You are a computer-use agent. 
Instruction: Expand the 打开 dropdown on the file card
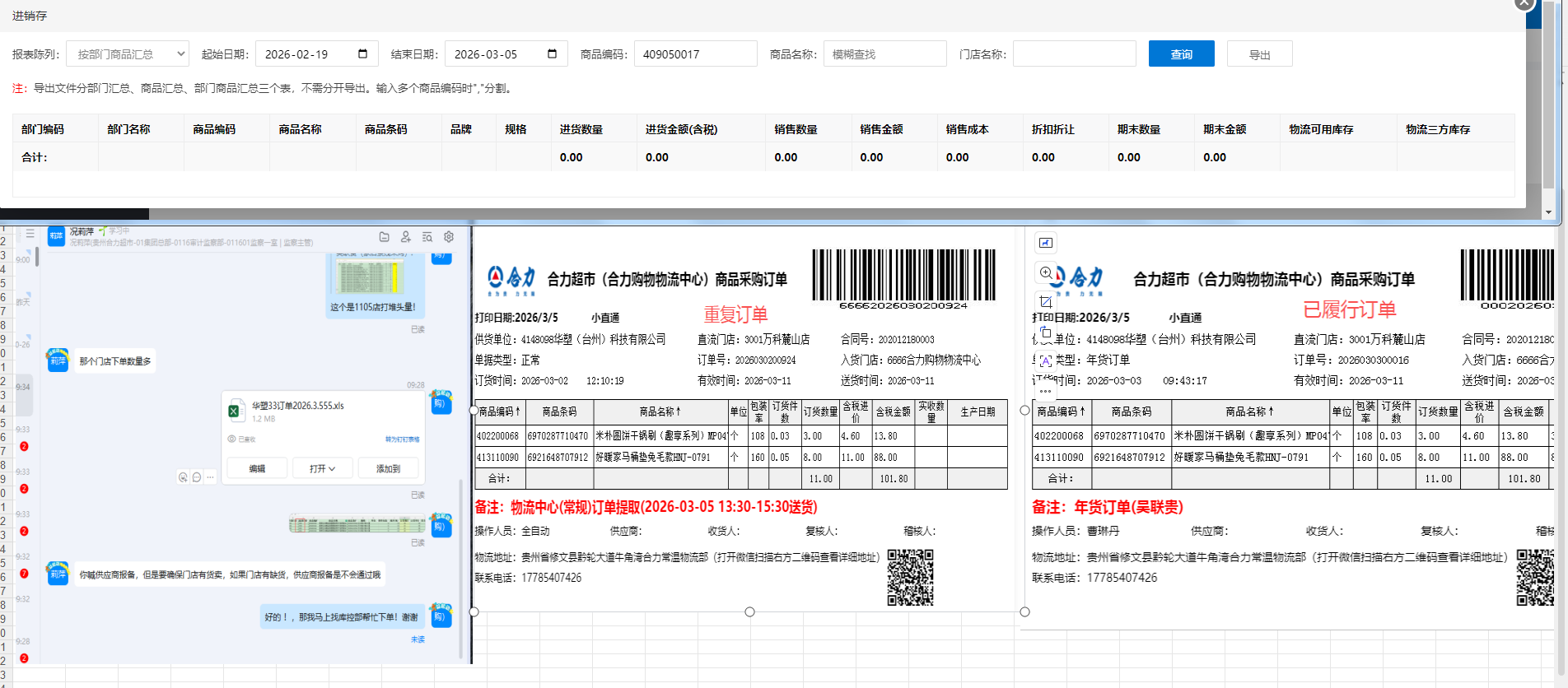pyautogui.click(x=322, y=468)
